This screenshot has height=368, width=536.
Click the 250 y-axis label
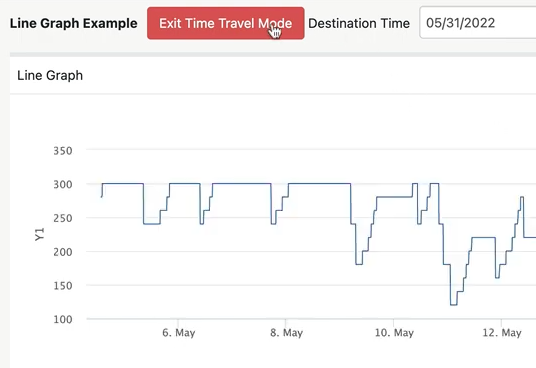(x=63, y=218)
